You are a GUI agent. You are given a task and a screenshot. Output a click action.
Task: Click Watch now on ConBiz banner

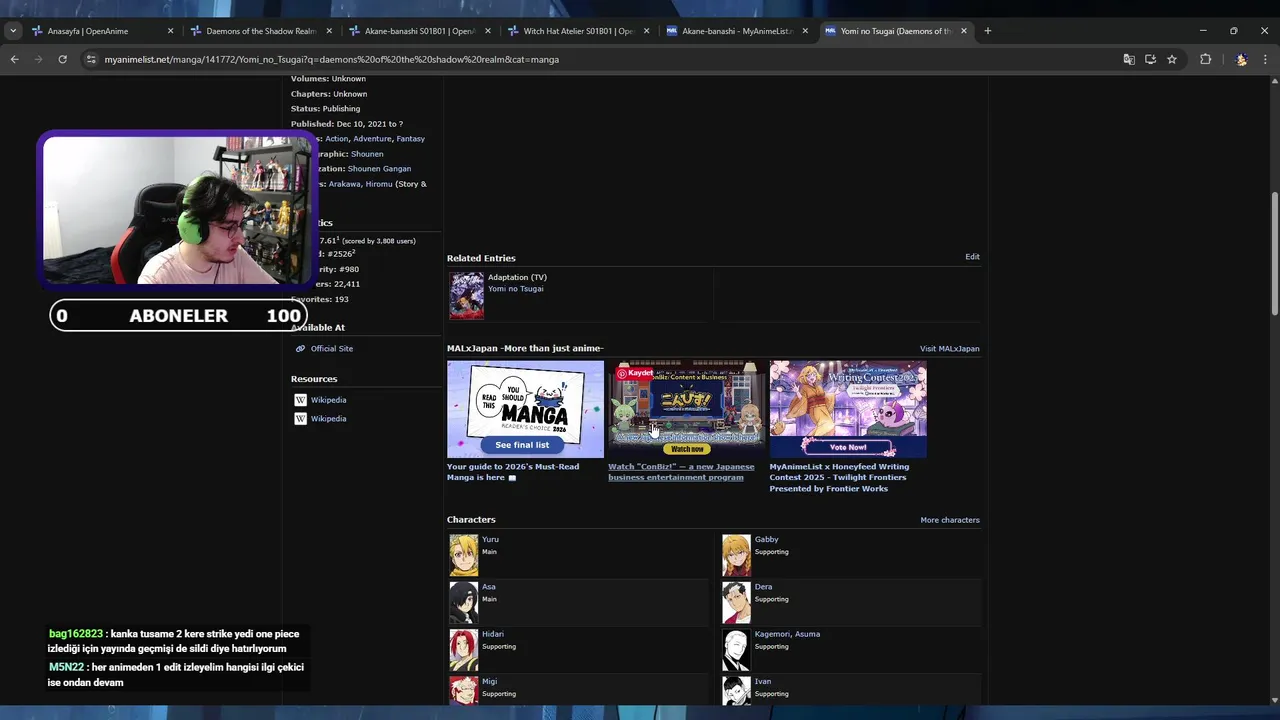point(686,449)
